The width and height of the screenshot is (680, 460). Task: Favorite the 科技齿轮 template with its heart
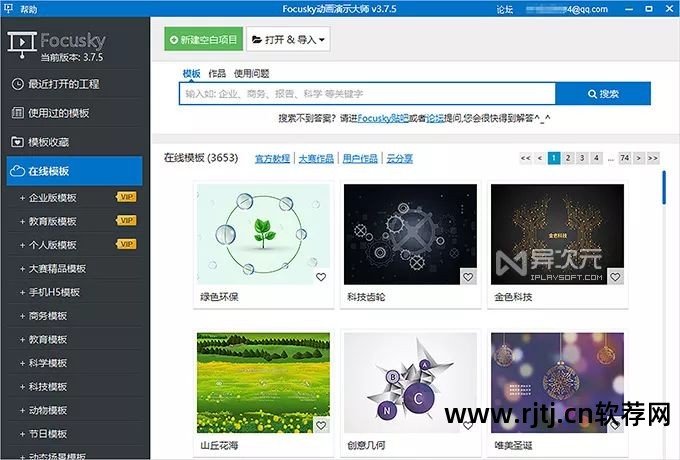tap(468, 277)
